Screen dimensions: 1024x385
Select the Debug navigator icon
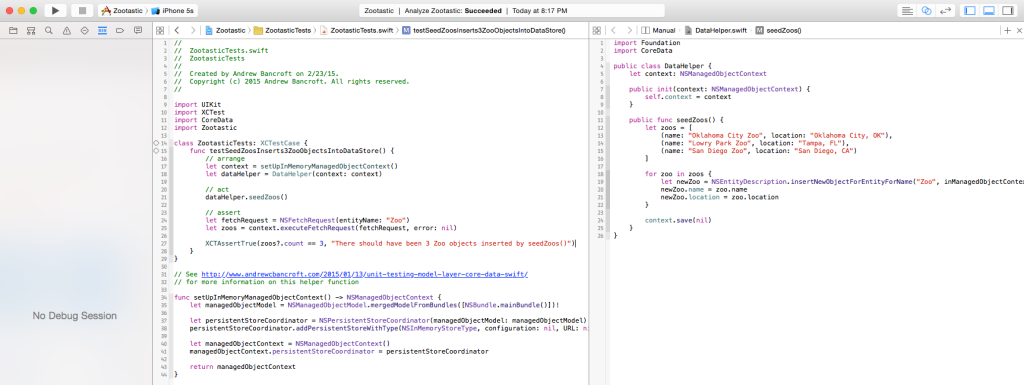coord(102,31)
